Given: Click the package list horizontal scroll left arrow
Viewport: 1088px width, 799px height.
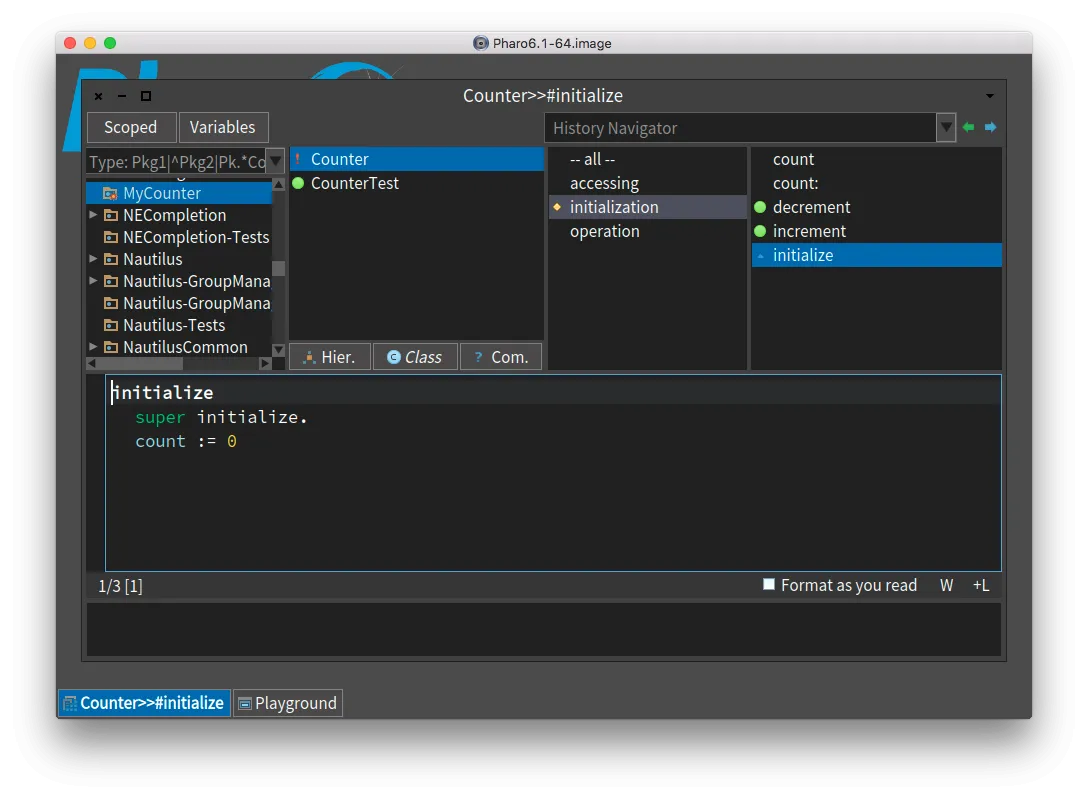Looking at the screenshot, I should click(92, 363).
